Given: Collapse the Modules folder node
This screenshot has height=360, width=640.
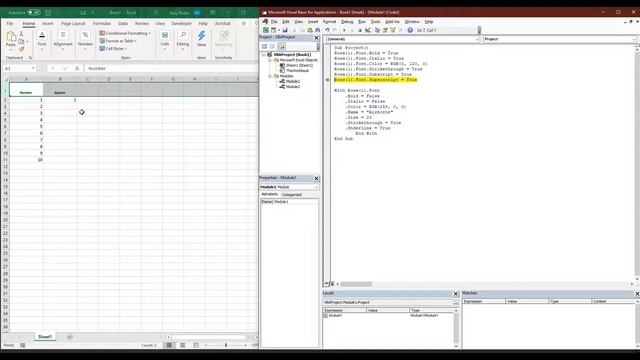Looking at the screenshot, I should click(270, 76).
